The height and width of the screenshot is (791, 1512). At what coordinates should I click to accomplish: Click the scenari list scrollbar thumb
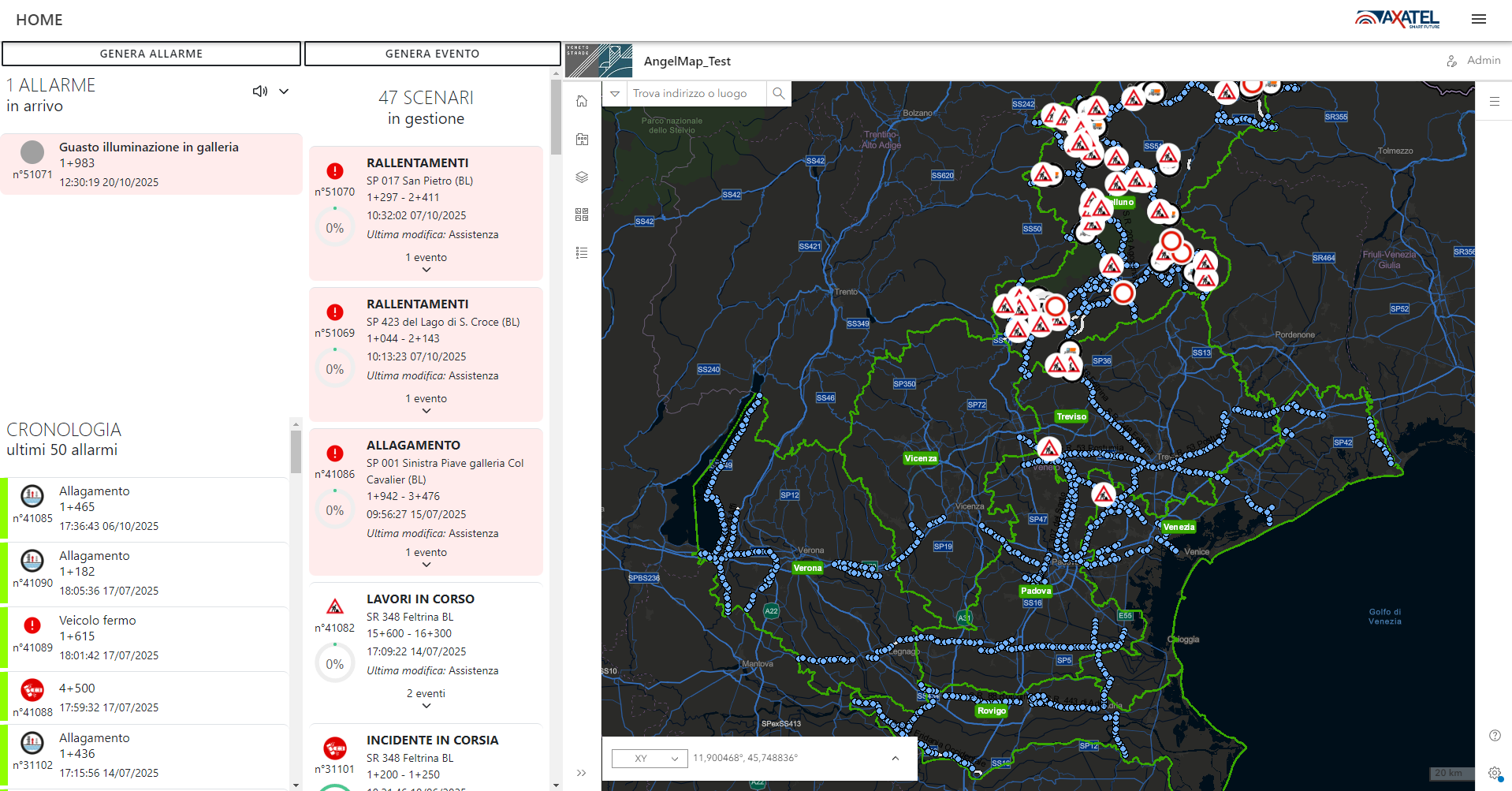pyautogui.click(x=556, y=116)
